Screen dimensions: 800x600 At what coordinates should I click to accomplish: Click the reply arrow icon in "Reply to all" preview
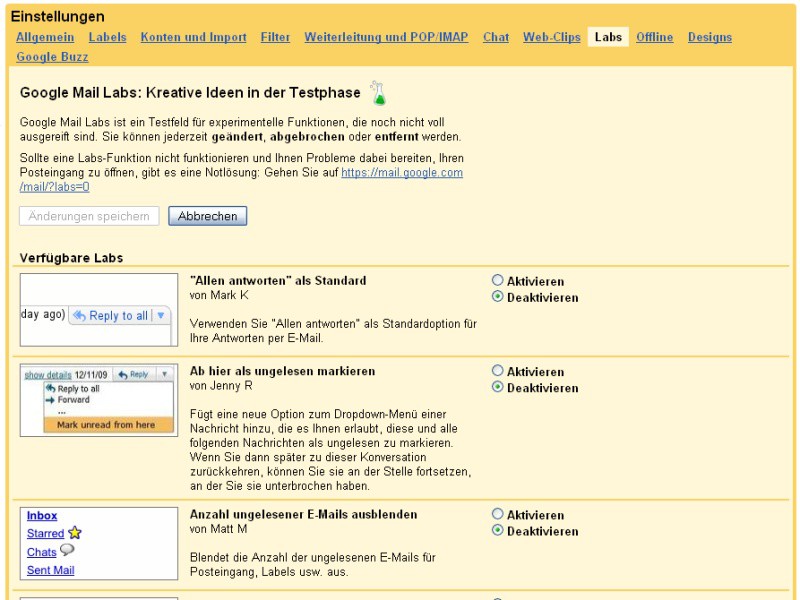[x=79, y=316]
